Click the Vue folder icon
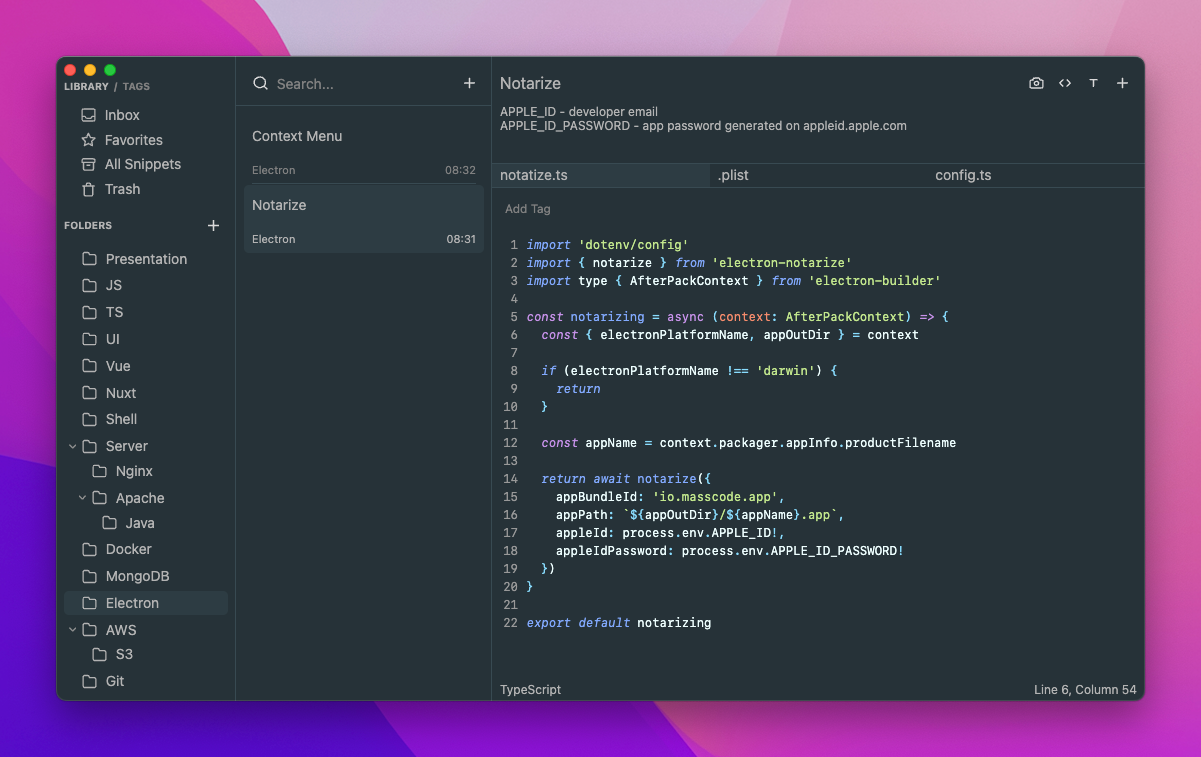 pos(90,366)
